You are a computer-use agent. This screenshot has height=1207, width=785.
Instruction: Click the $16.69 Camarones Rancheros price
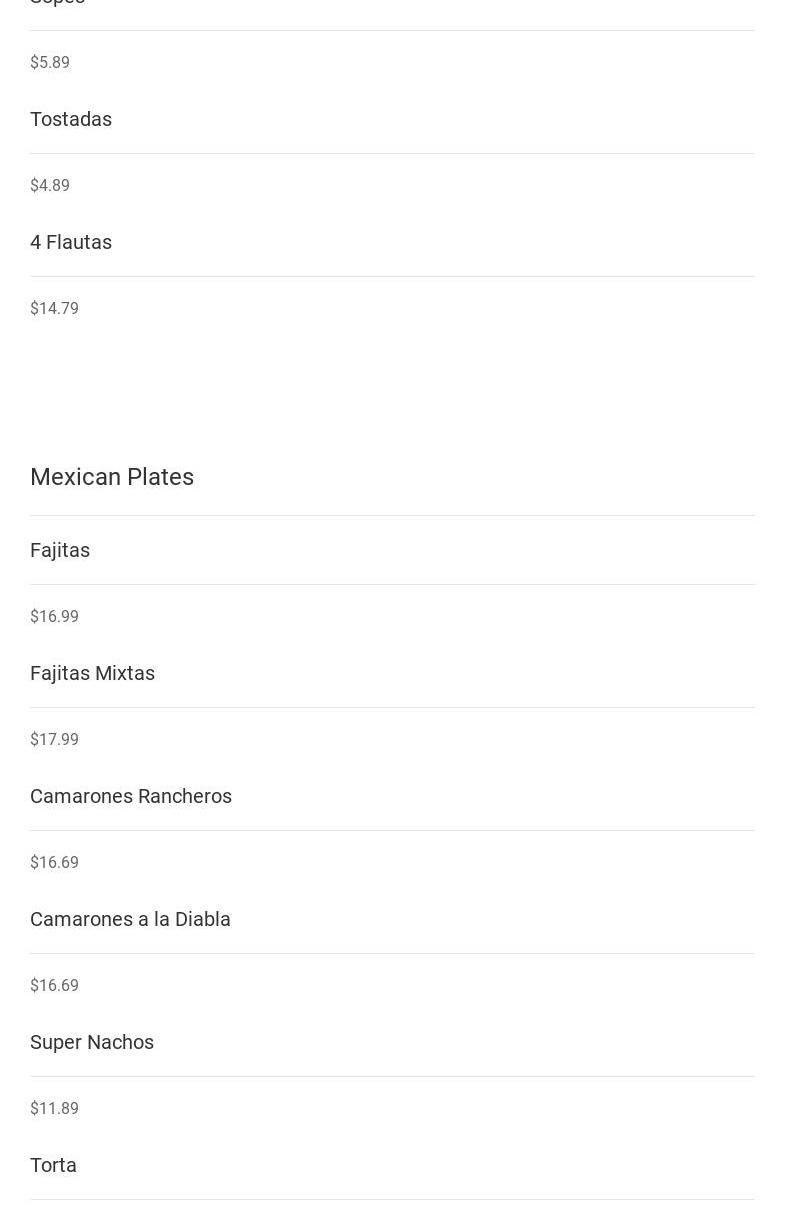pyautogui.click(x=54, y=863)
